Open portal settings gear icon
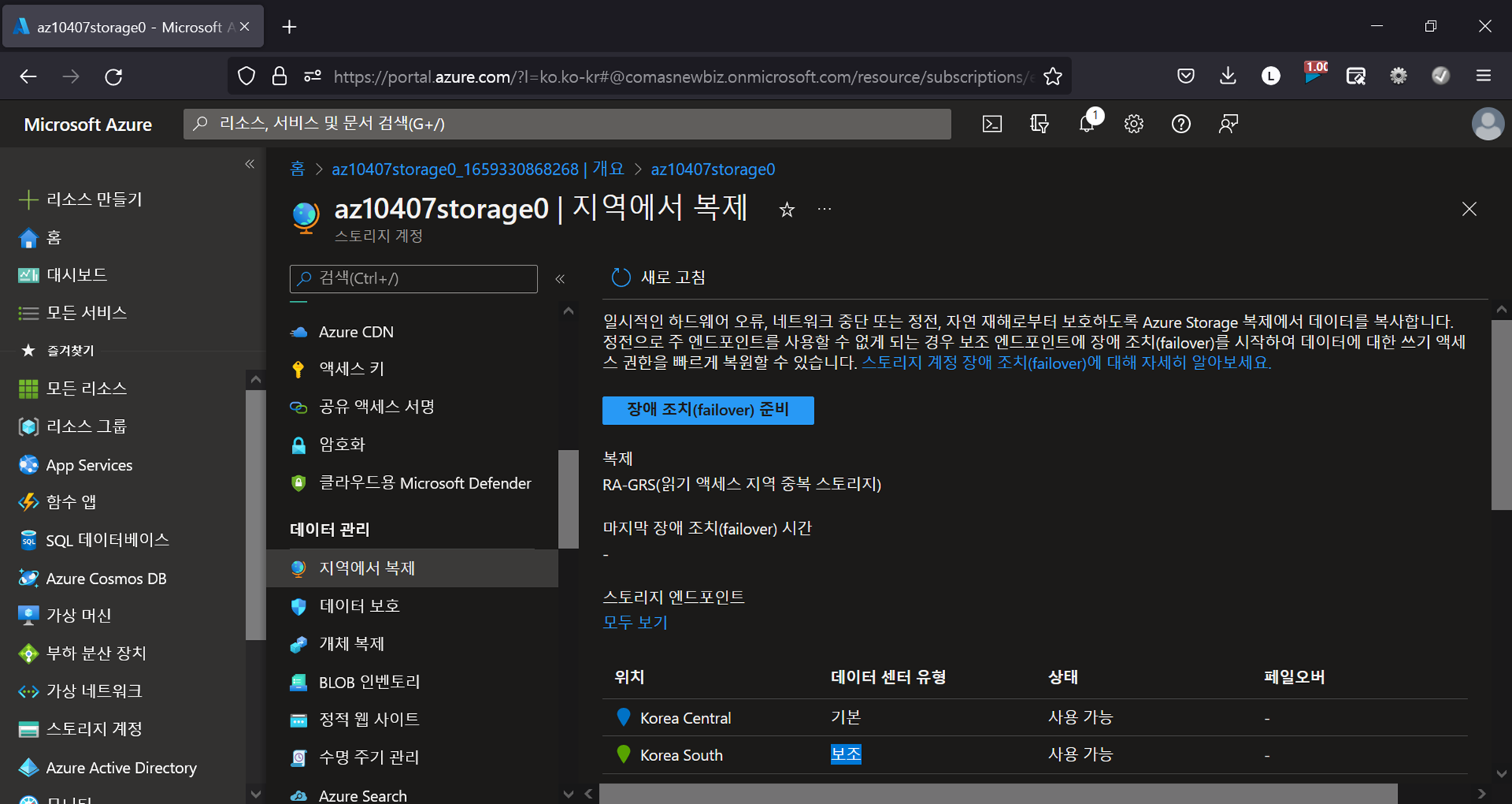This screenshot has width=1512, height=804. [x=1133, y=124]
